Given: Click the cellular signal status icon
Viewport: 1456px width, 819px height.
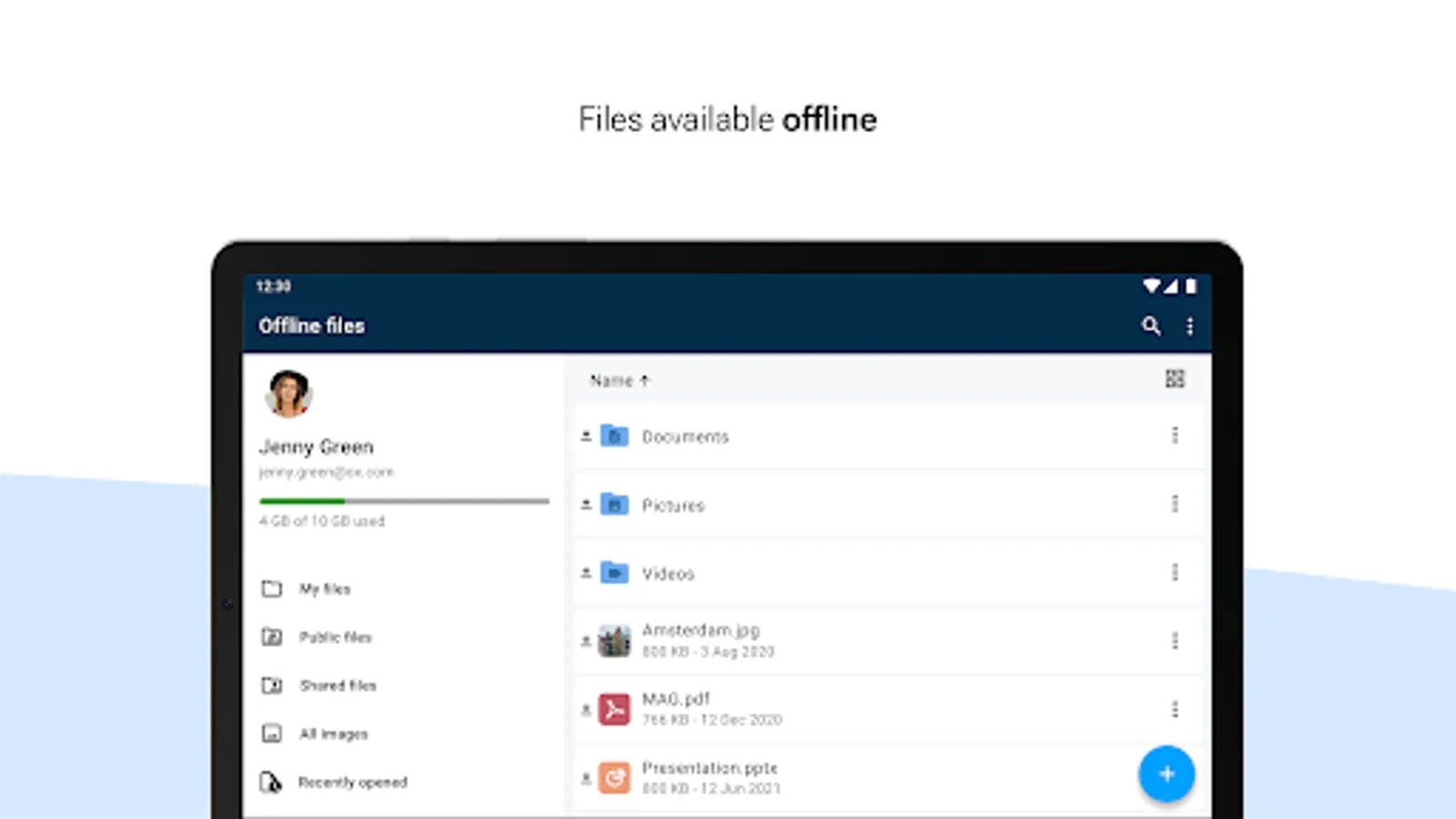Looking at the screenshot, I should (1170, 286).
